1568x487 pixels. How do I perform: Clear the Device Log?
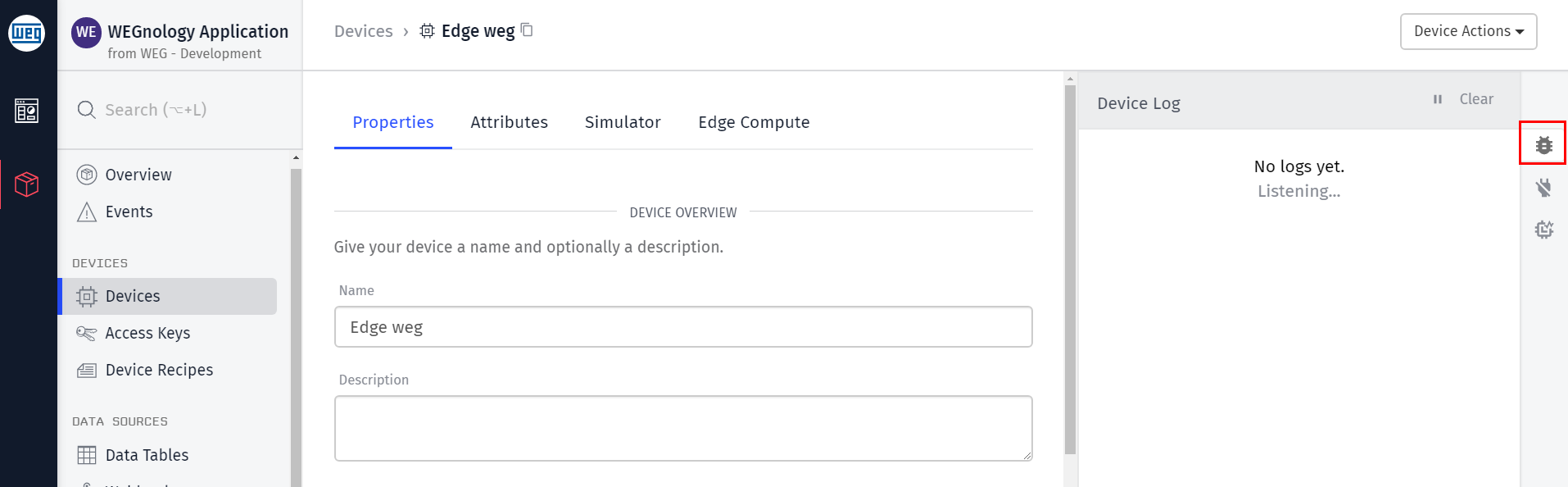tap(1476, 99)
